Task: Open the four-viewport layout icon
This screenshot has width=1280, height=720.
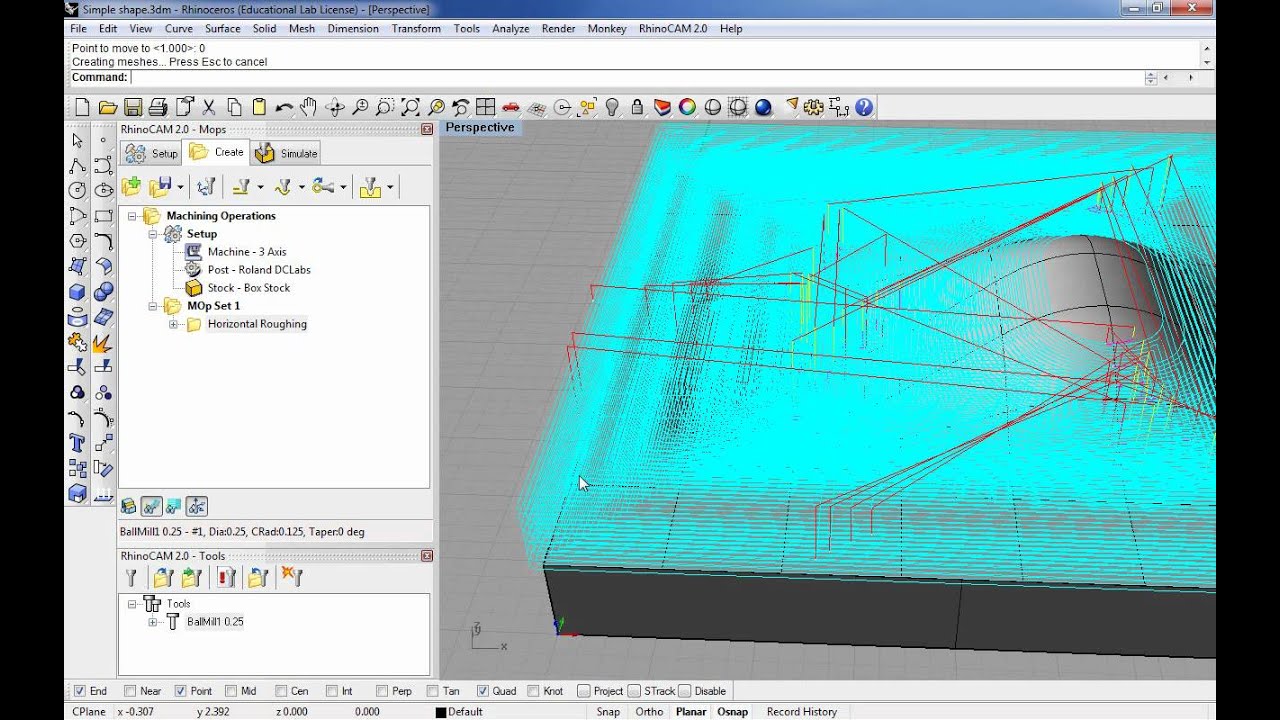Action: pos(486,107)
